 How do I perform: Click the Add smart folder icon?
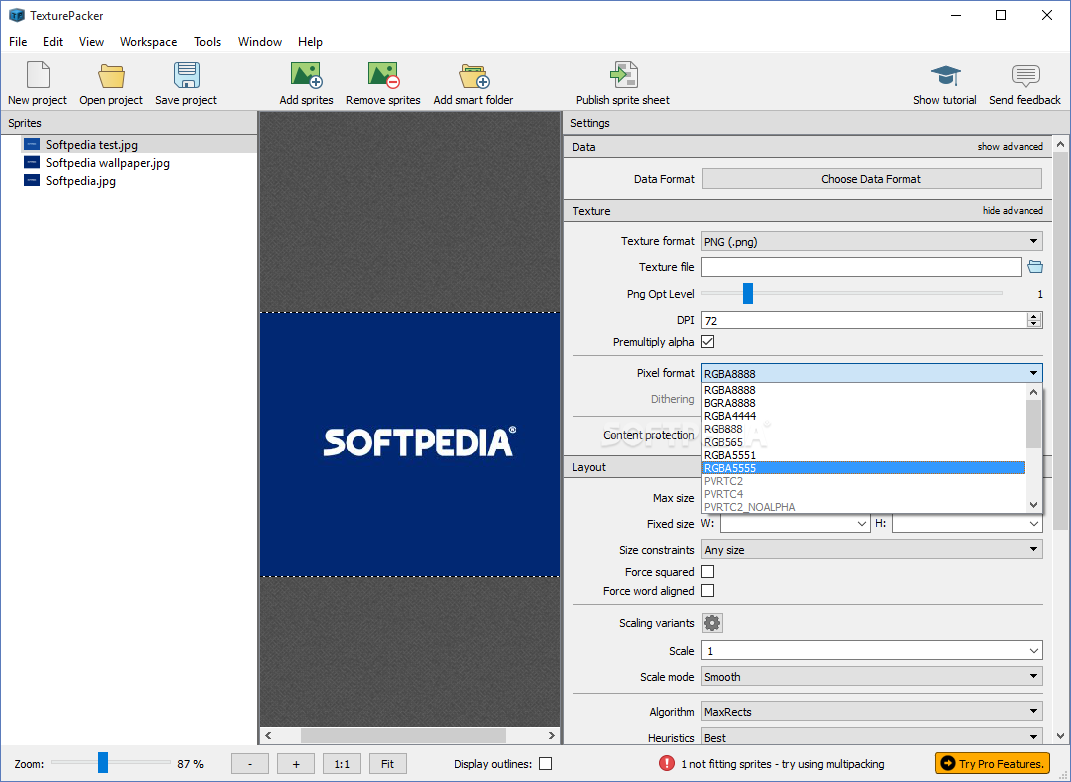point(474,75)
